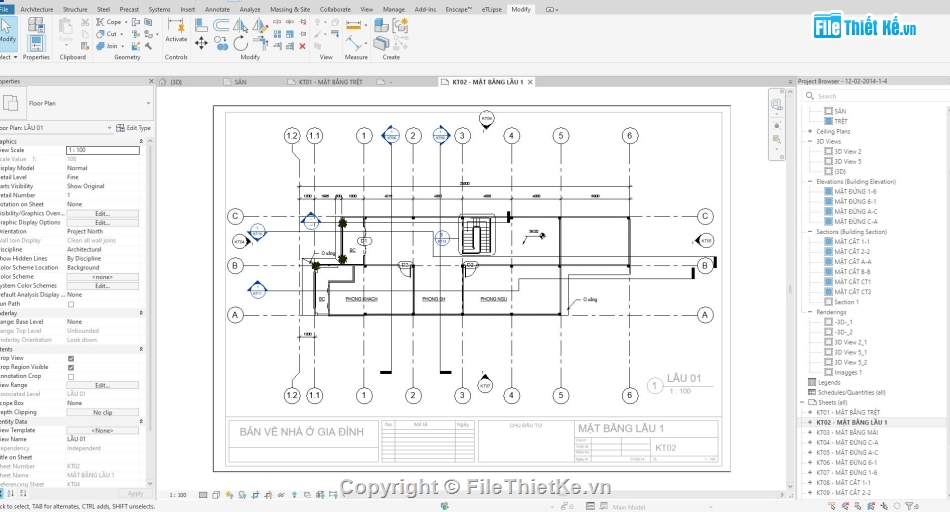950x512 pixels.
Task: Collapse the 3D Views tree node
Action: [x=810, y=141]
